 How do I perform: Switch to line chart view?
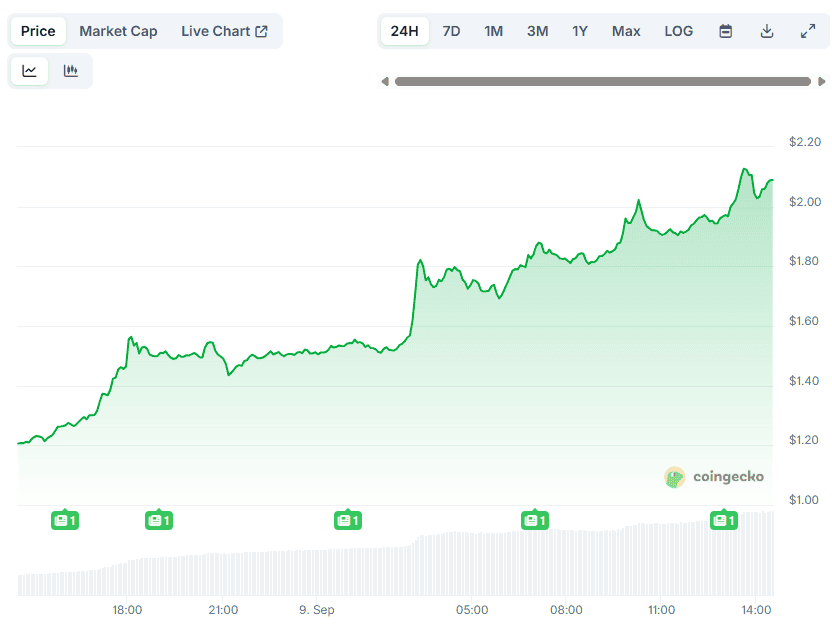tap(30, 71)
